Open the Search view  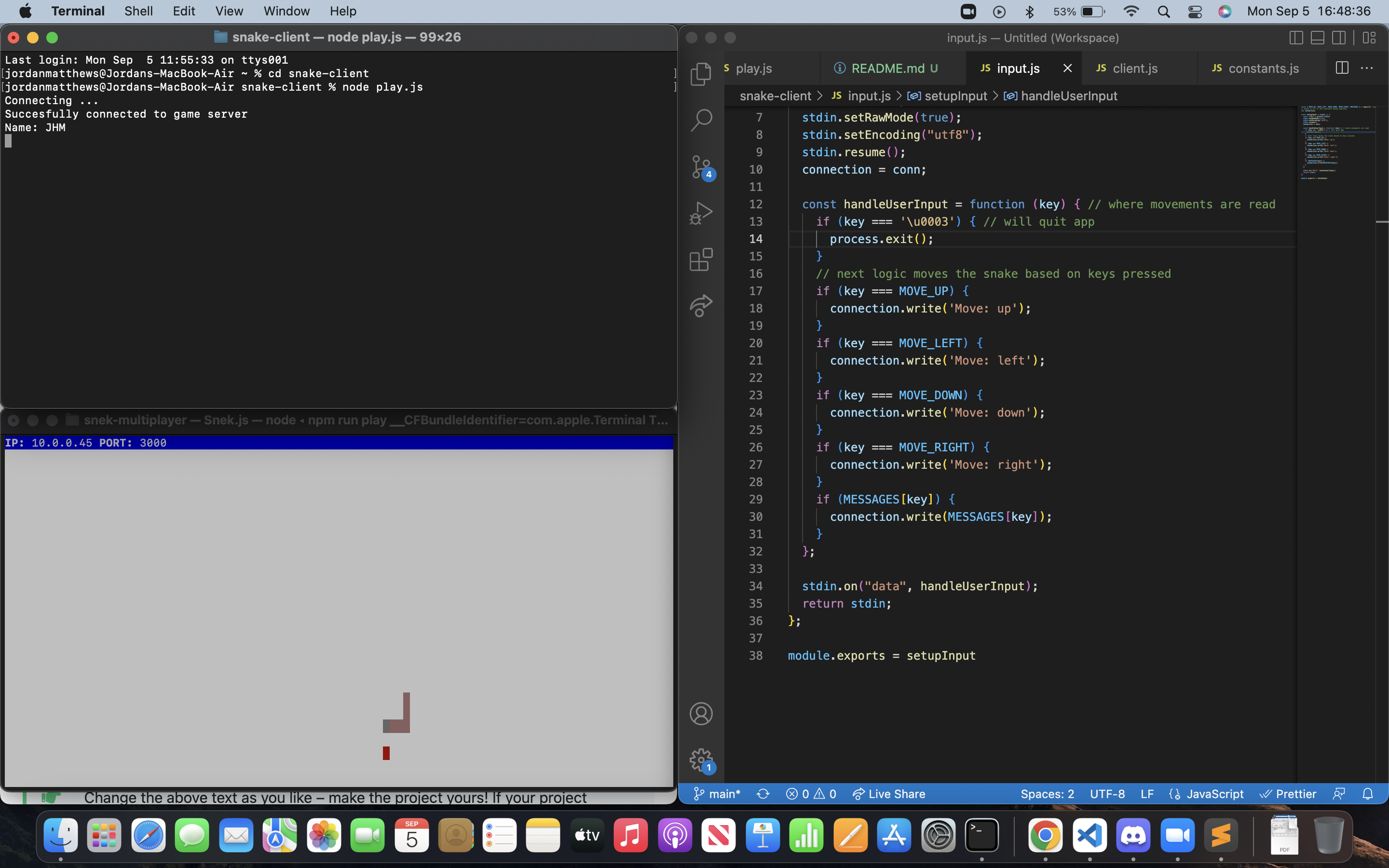(701, 119)
